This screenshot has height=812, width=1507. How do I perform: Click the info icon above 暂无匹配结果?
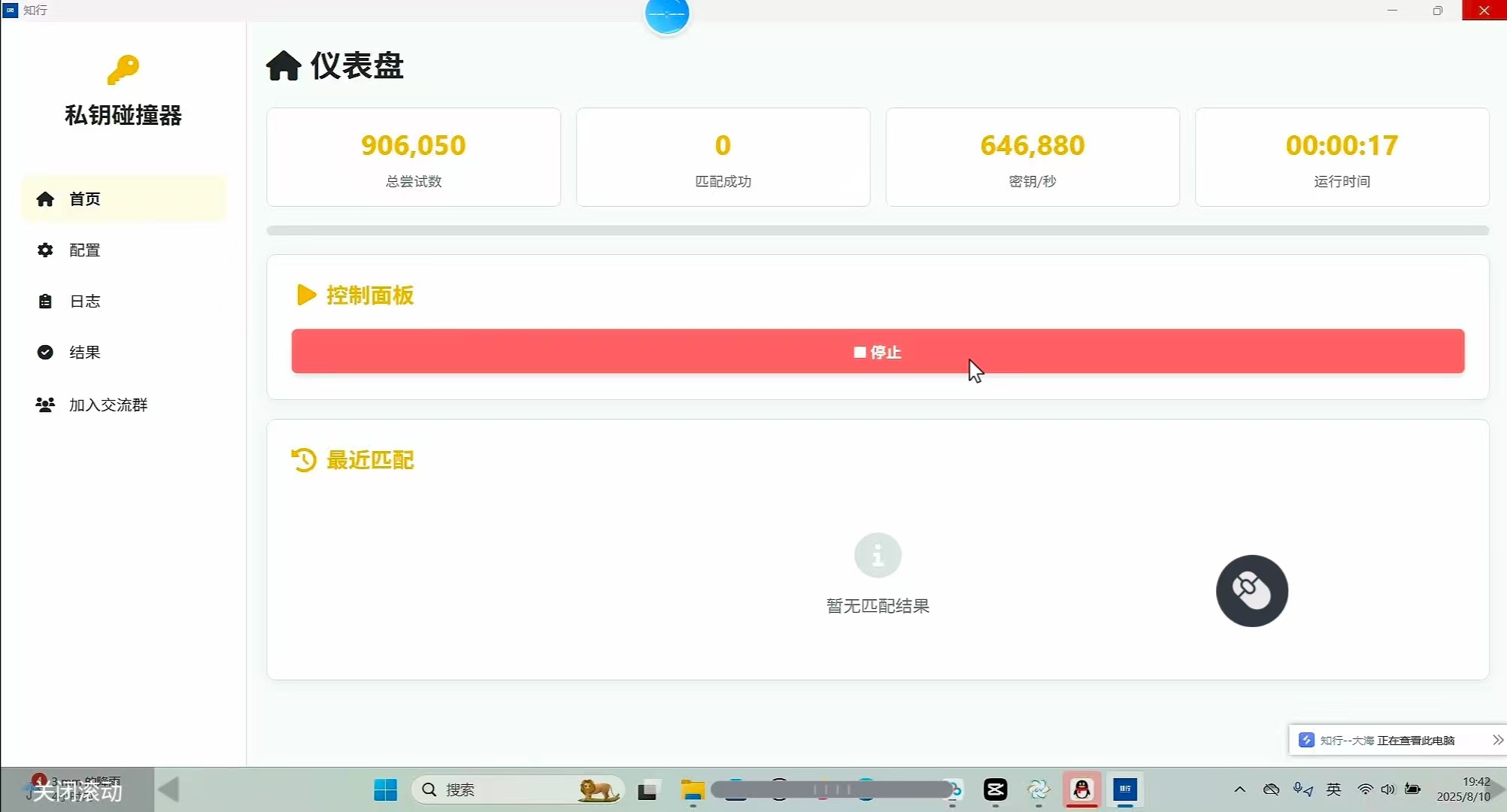tap(877, 556)
